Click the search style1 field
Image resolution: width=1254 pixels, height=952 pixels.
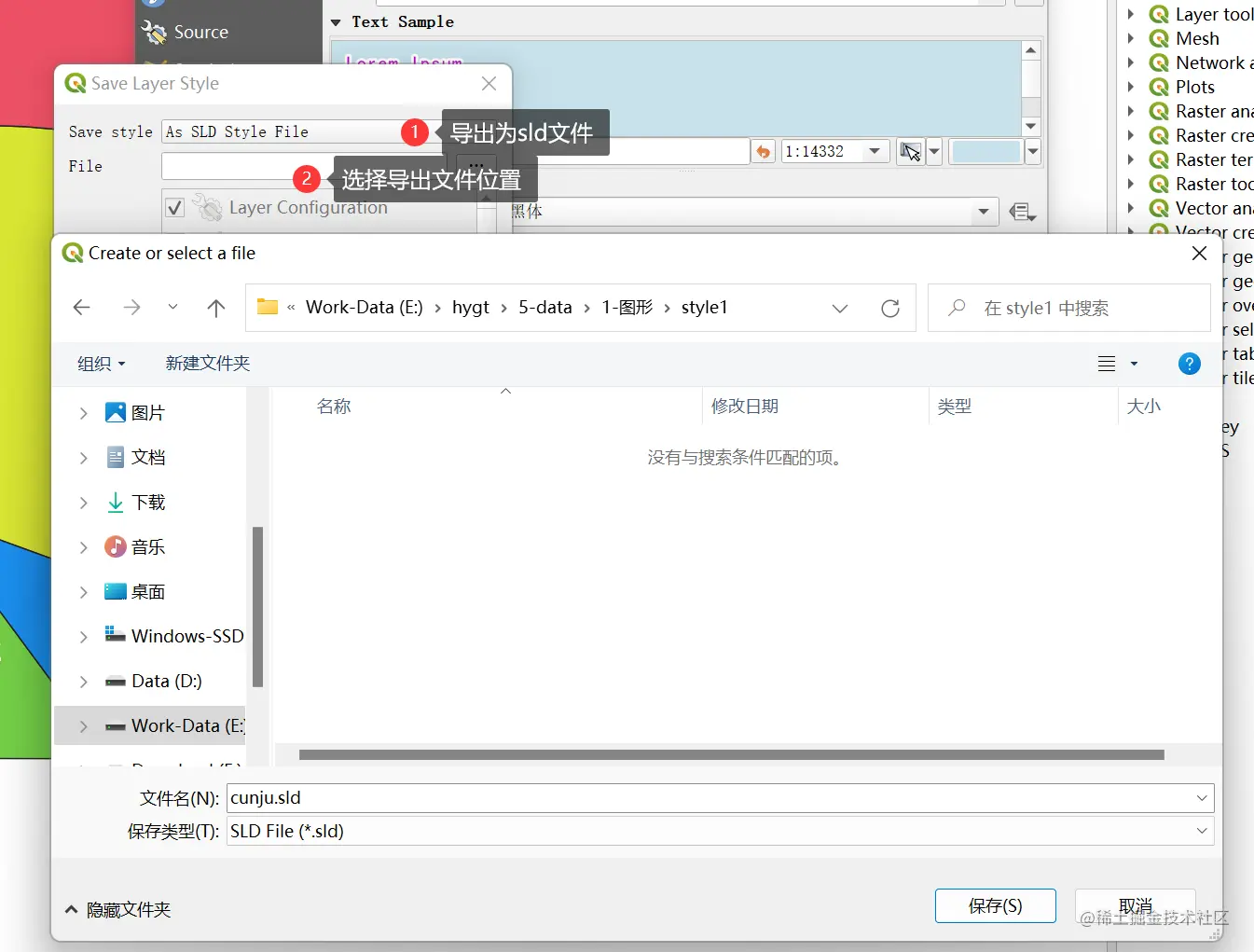pyautogui.click(x=1068, y=308)
